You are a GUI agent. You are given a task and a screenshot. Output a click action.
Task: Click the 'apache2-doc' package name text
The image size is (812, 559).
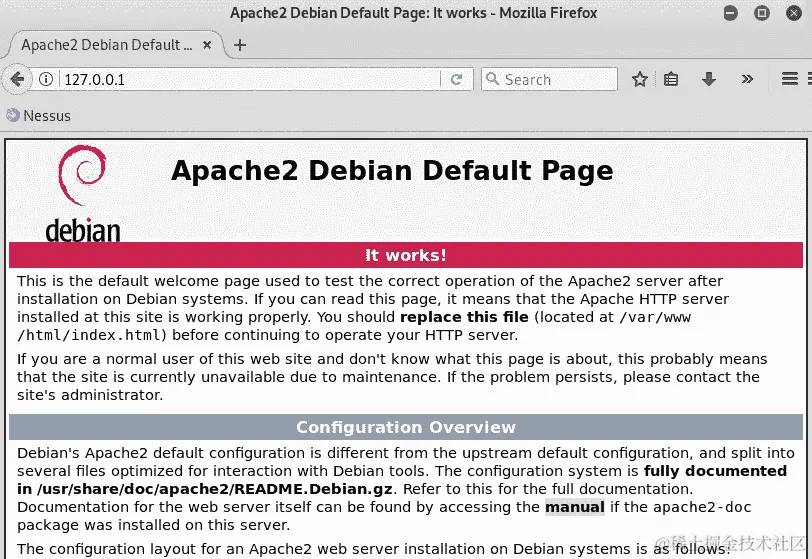702,507
